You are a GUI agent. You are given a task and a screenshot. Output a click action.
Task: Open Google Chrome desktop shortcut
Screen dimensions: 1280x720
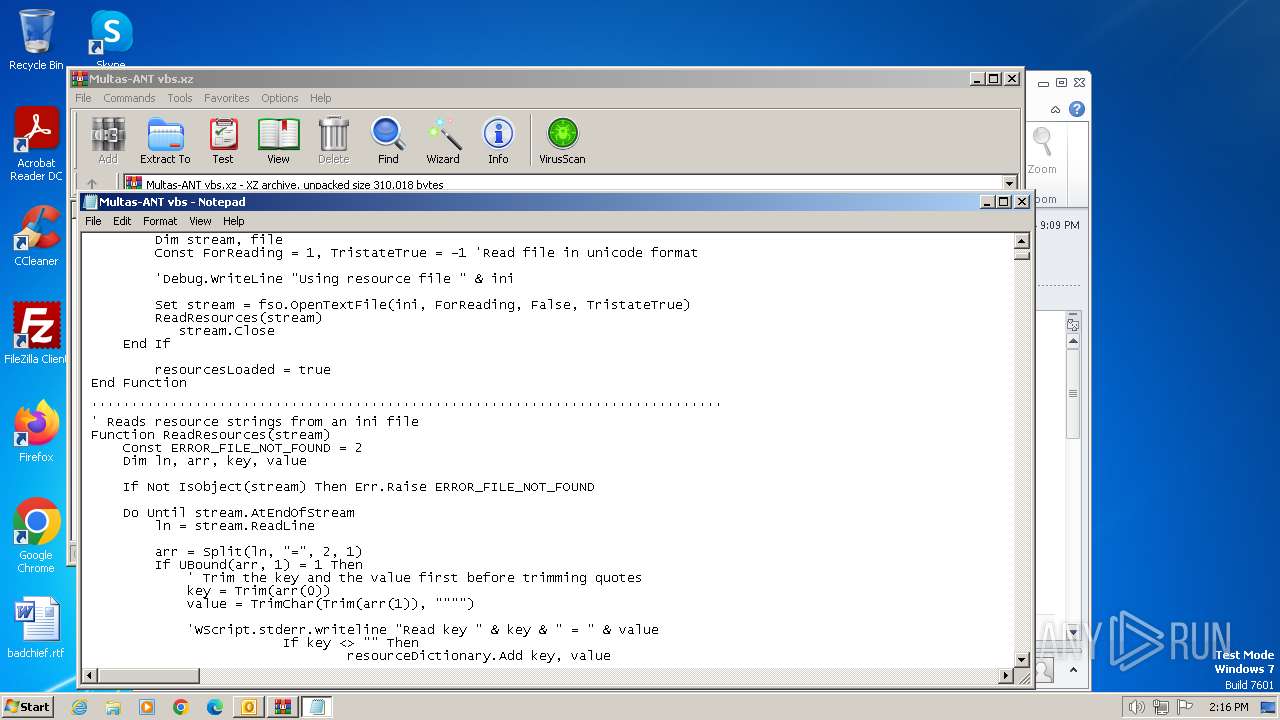pyautogui.click(x=36, y=536)
